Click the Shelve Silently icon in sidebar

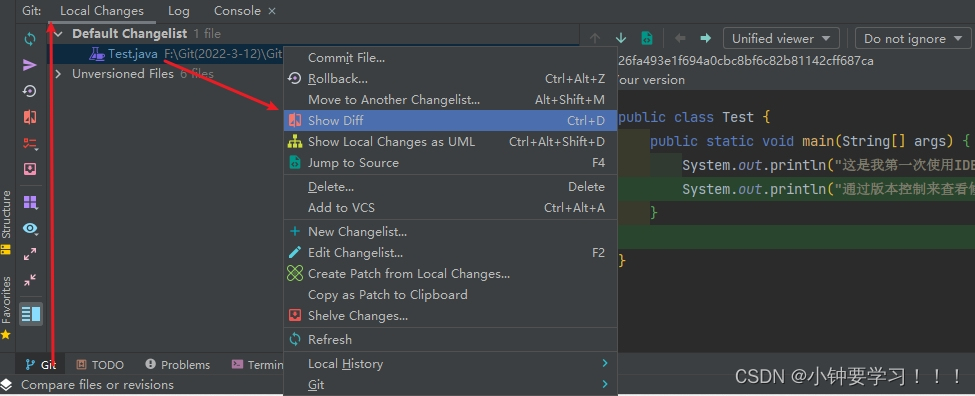tap(30, 169)
